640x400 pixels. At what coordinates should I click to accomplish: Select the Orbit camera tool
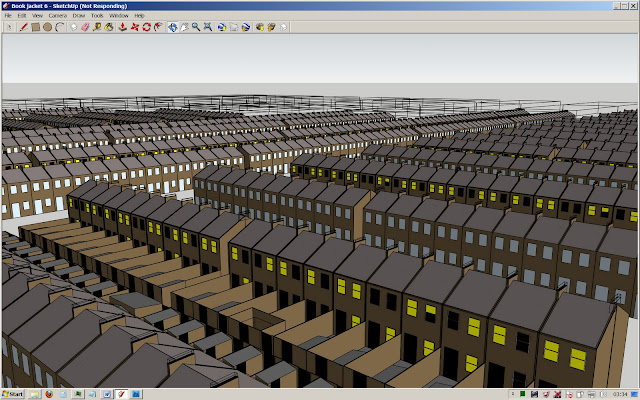171,27
